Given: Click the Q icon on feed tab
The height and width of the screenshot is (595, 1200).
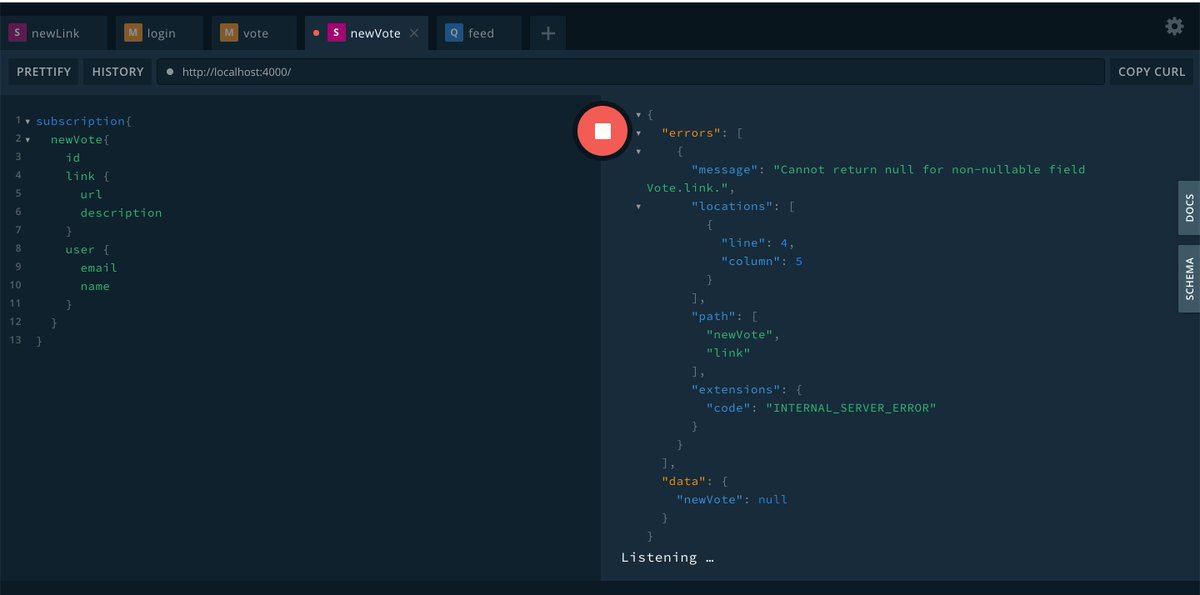Looking at the screenshot, I should click(454, 33).
